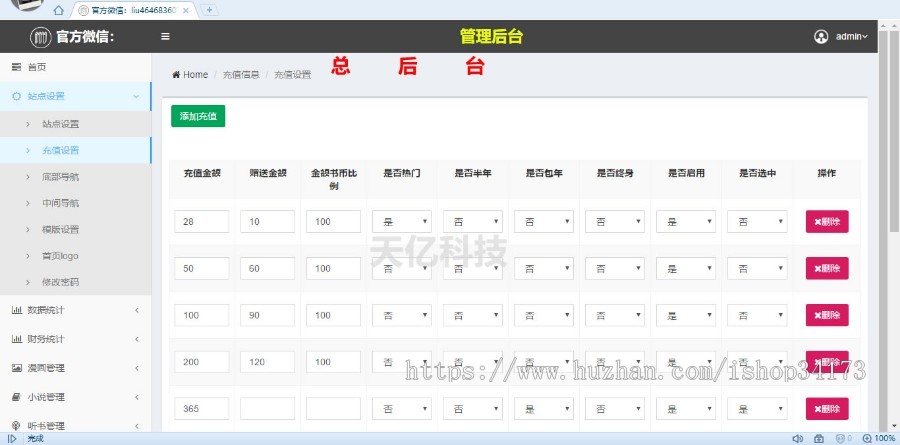
Task: Click the hamburger menu toggle icon
Action: tap(165, 37)
